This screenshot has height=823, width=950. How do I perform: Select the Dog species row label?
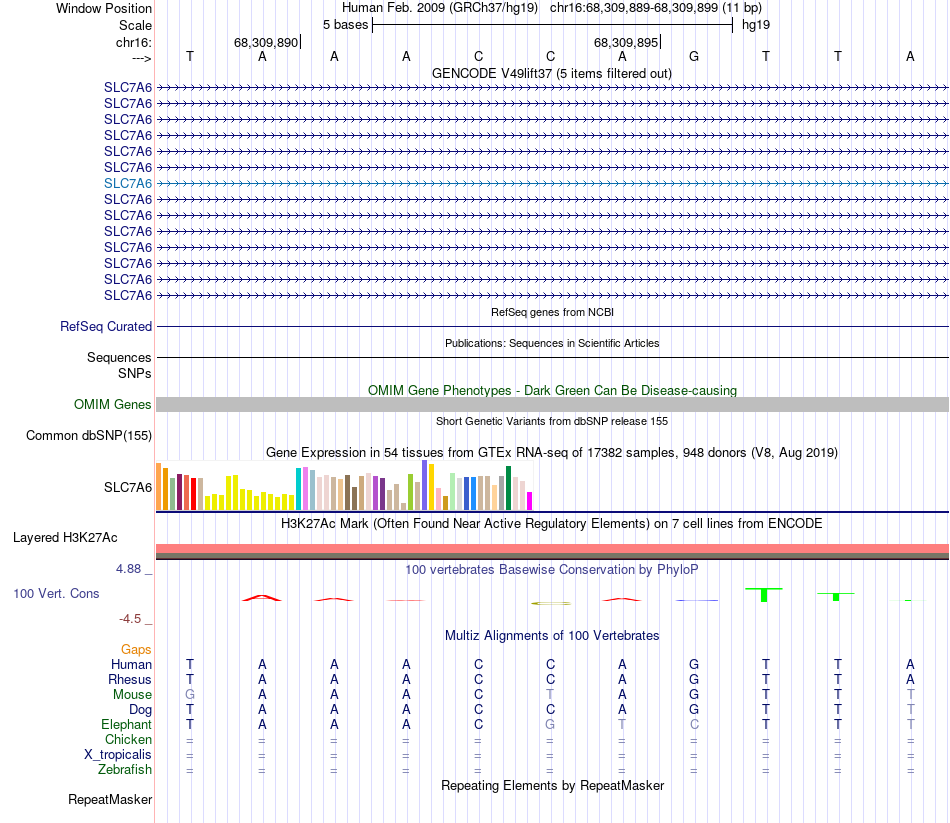click(x=140, y=710)
